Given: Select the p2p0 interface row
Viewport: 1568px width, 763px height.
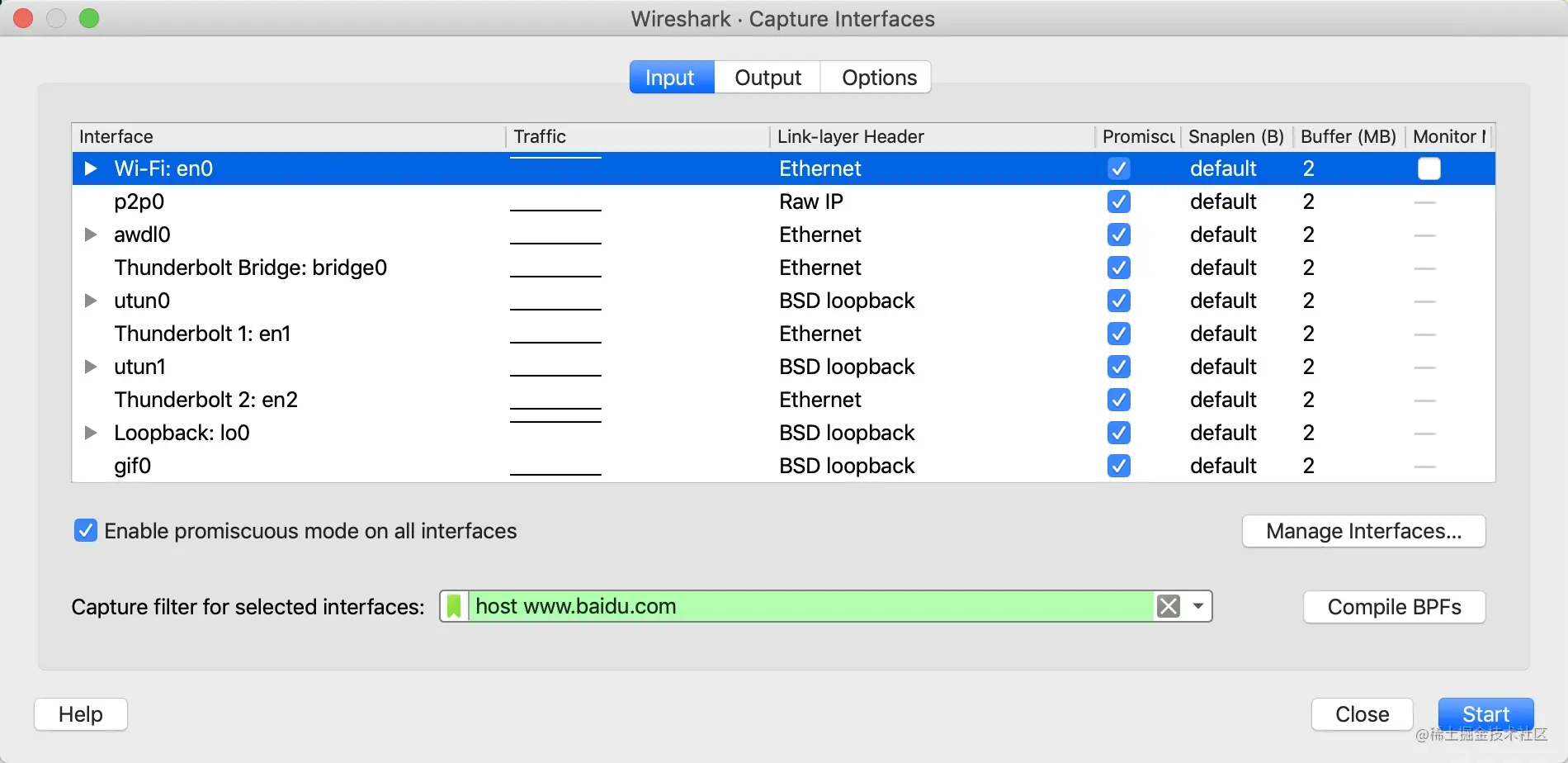Looking at the screenshot, I should (784, 201).
